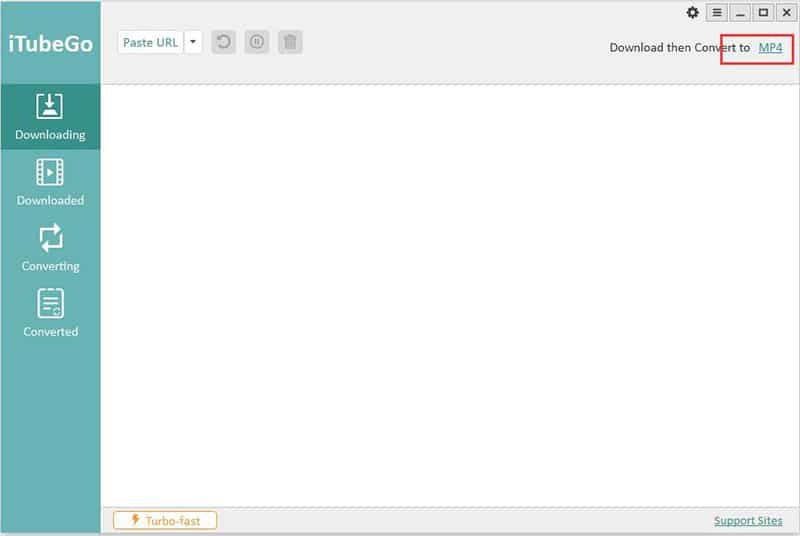Switch to the Converting tab
The height and width of the screenshot is (536, 800).
click(51, 248)
